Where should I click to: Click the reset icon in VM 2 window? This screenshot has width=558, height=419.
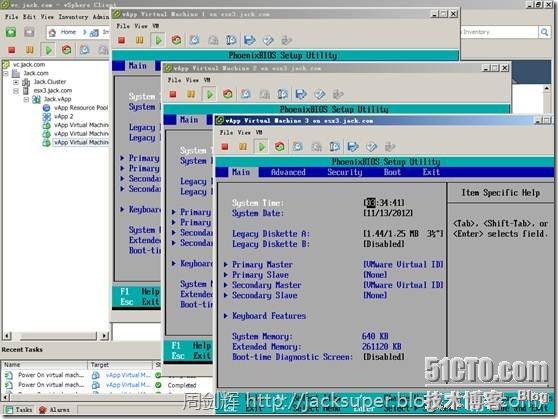coord(228,94)
